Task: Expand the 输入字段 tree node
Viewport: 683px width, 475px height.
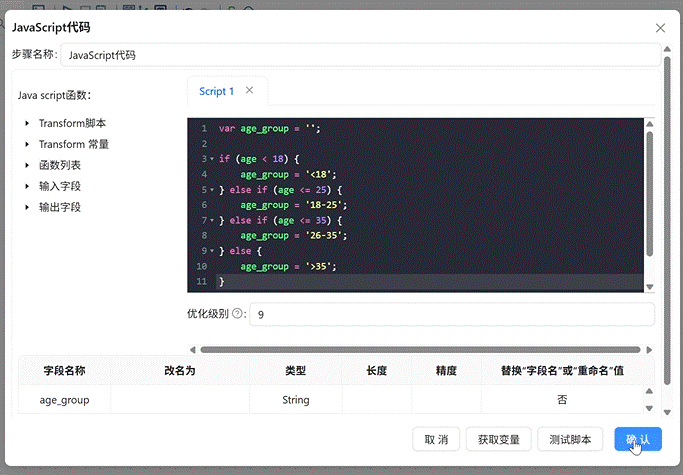Action: [x=27, y=186]
